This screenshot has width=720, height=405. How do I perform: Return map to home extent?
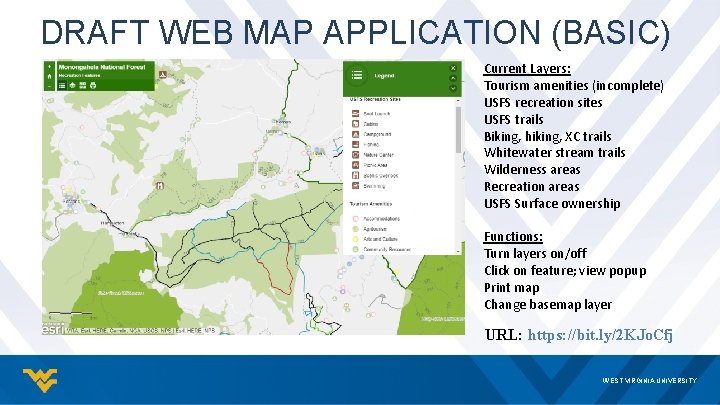coord(50,77)
